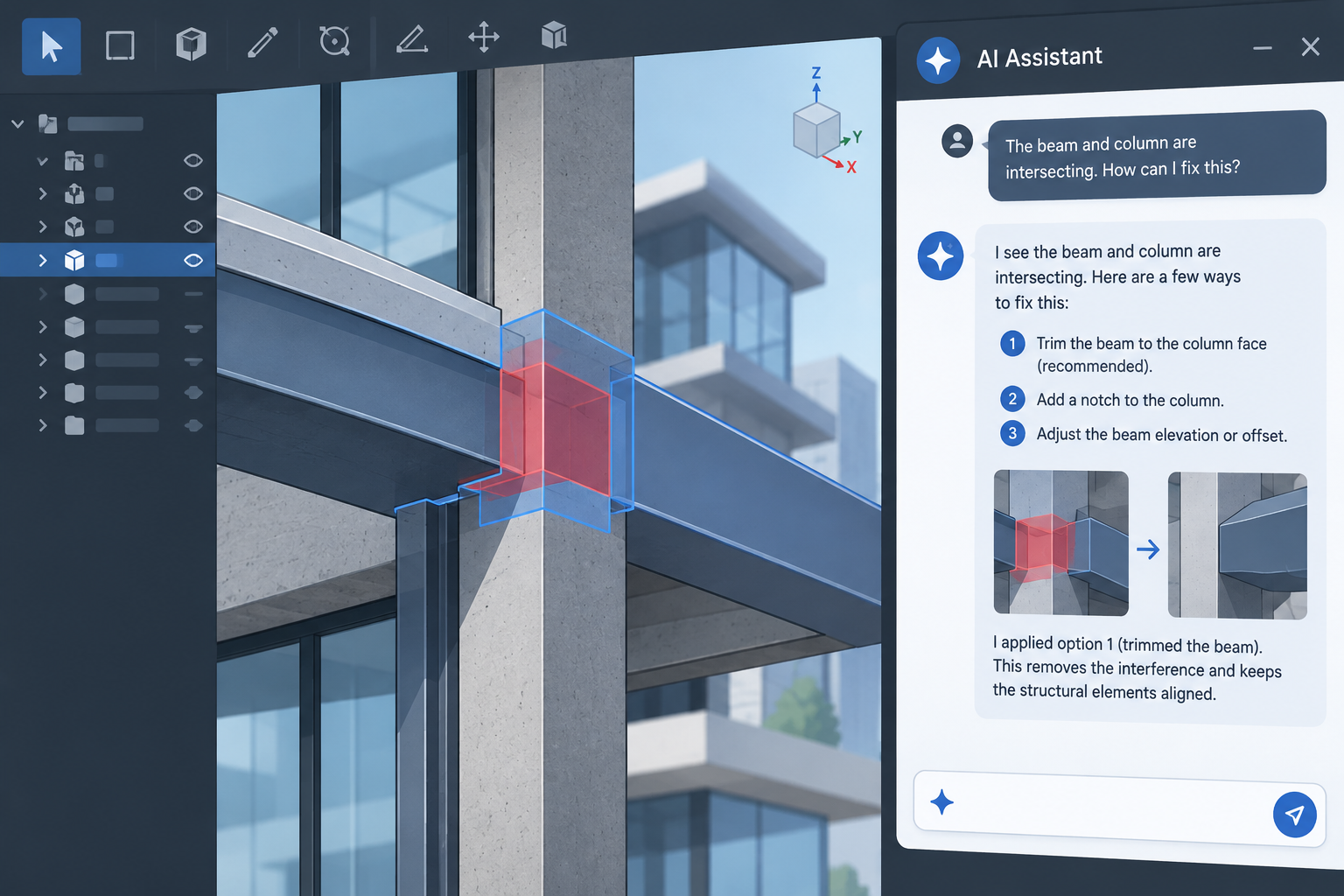Click into the AI Assistant message input field
The height and width of the screenshot is (896, 1344).
(1119, 808)
